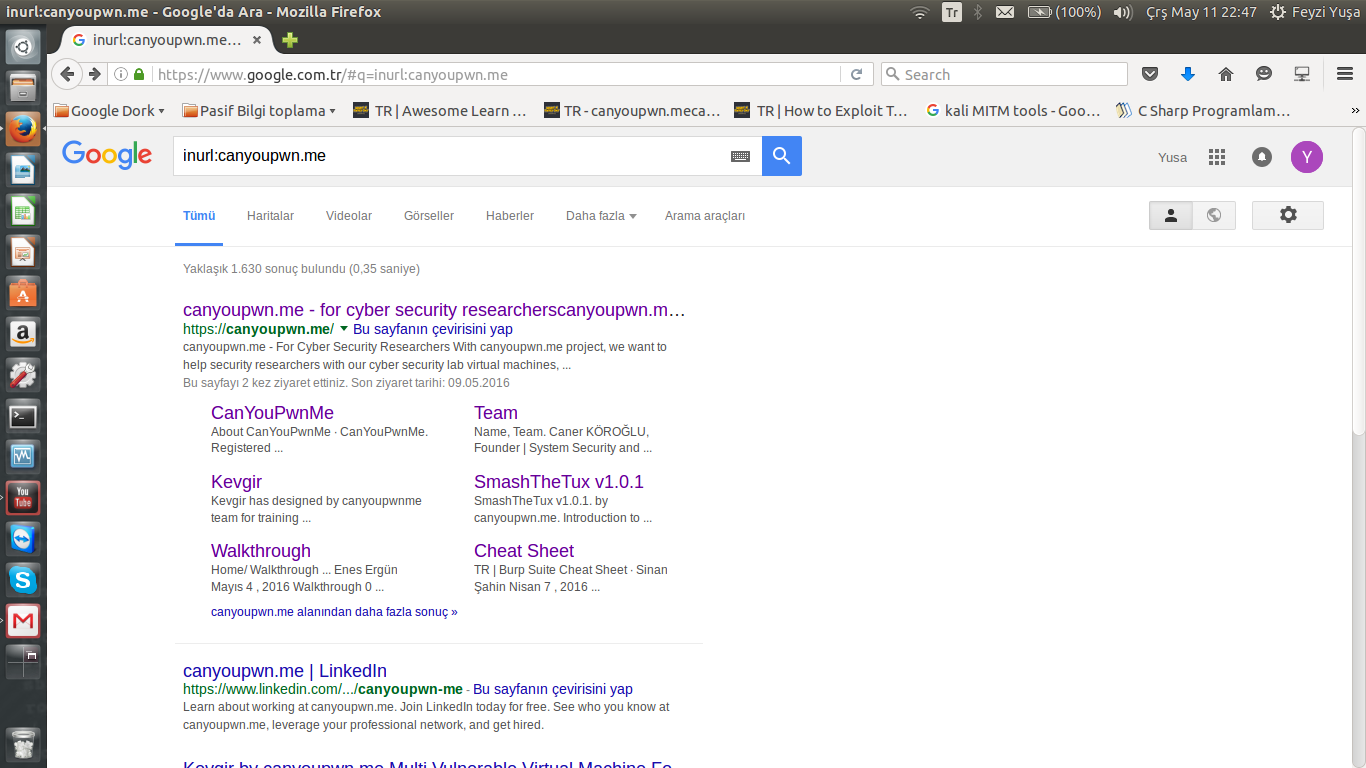Switch to the Görseller tab
Image resolution: width=1366 pixels, height=768 pixels.
click(x=428, y=216)
